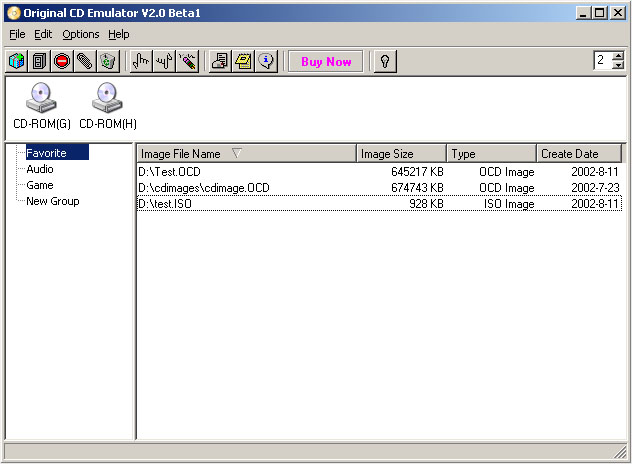
Task: Click the paperclip toolbar icon
Action: pyautogui.click(x=85, y=62)
